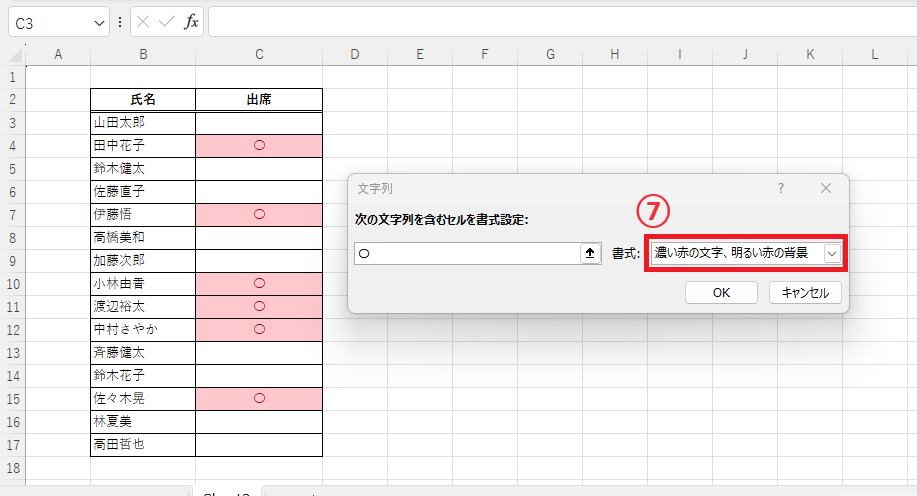Click the empty 出席 cell for 山田太郎
The height and width of the screenshot is (496, 917).
pyautogui.click(x=259, y=123)
